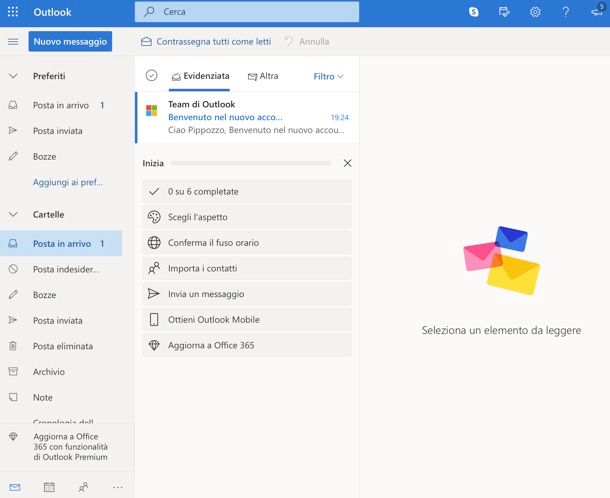Viewport: 610px width, 498px height.
Task: Open the Filtro dropdown menu
Action: 328,76
